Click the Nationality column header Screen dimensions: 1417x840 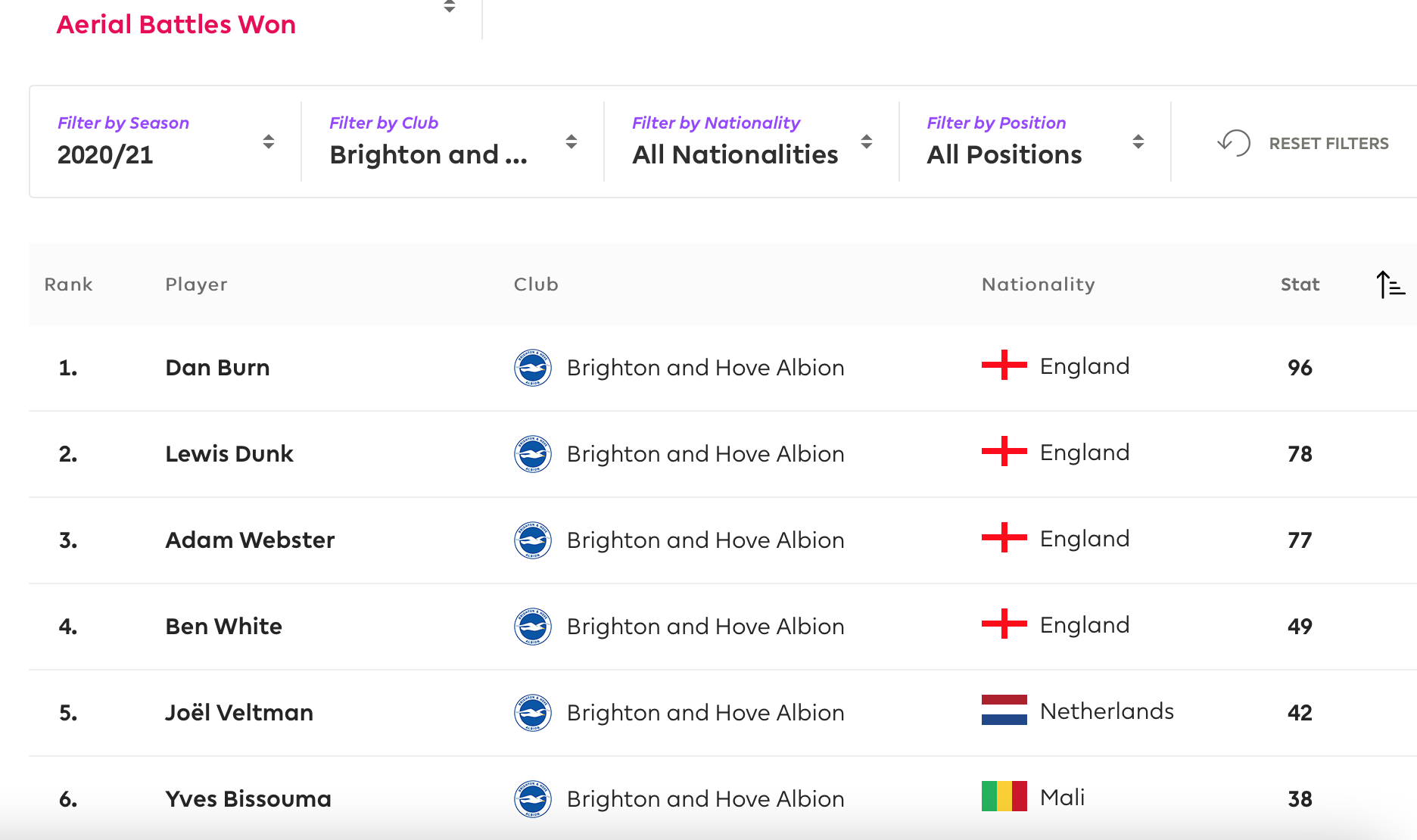pos(1038,285)
